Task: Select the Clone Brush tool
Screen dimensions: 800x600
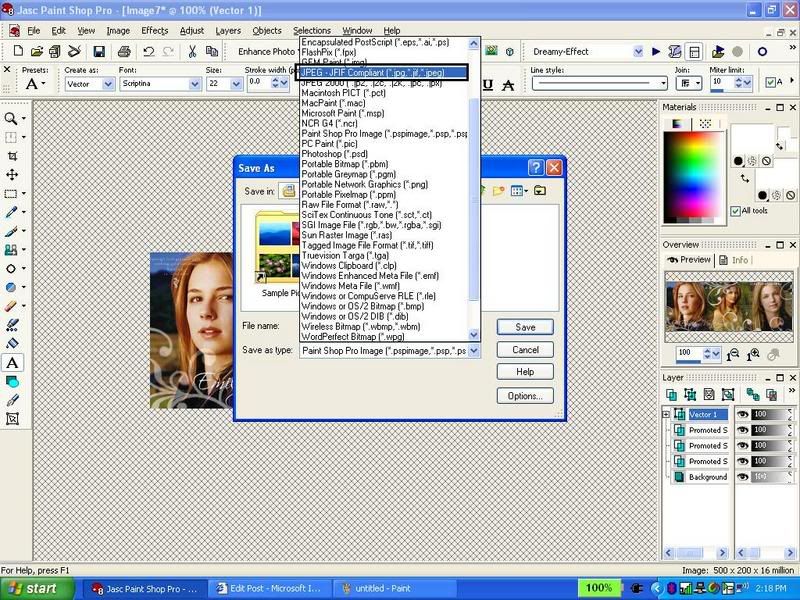Action: pyautogui.click(x=11, y=250)
